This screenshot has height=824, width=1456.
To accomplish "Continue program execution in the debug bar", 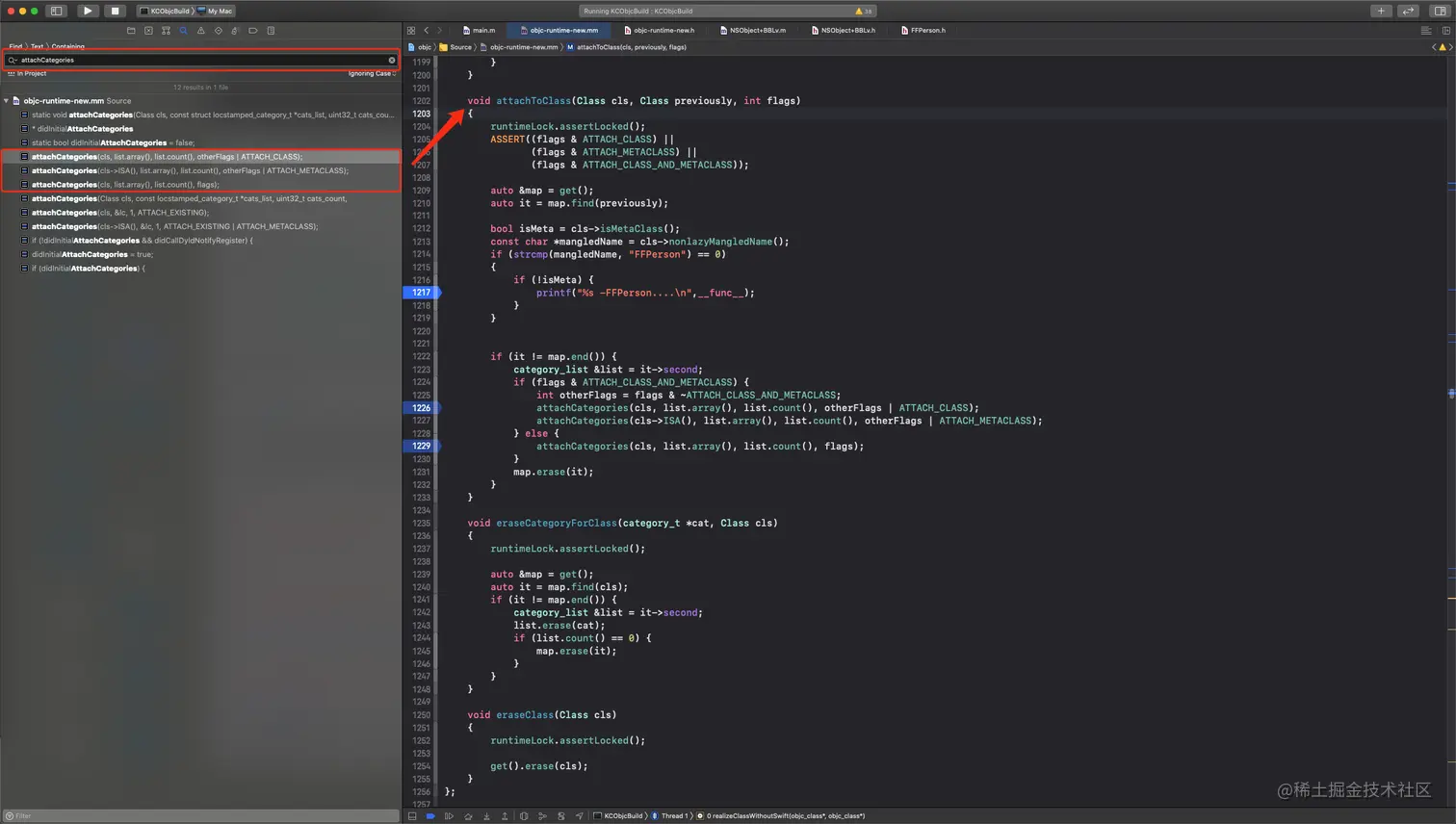I will tap(449, 816).
